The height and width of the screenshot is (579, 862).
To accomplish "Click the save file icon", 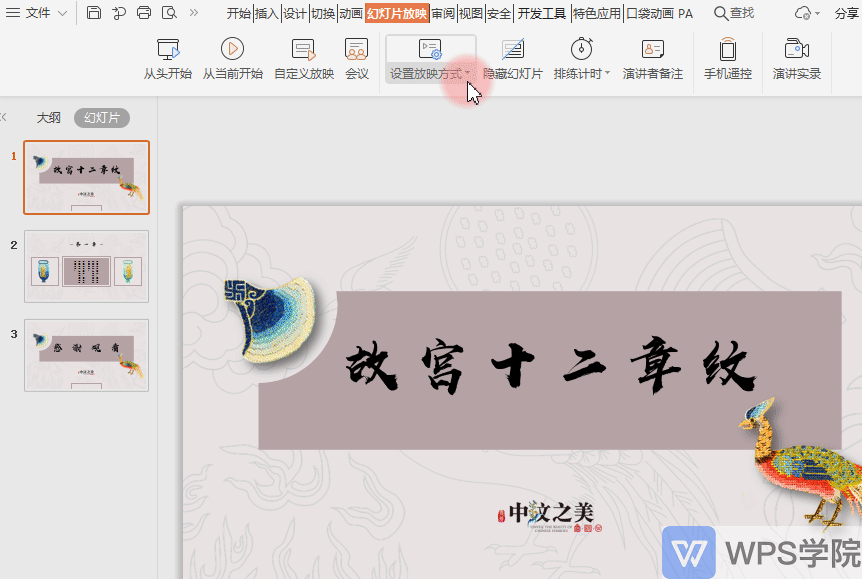I will click(93, 13).
